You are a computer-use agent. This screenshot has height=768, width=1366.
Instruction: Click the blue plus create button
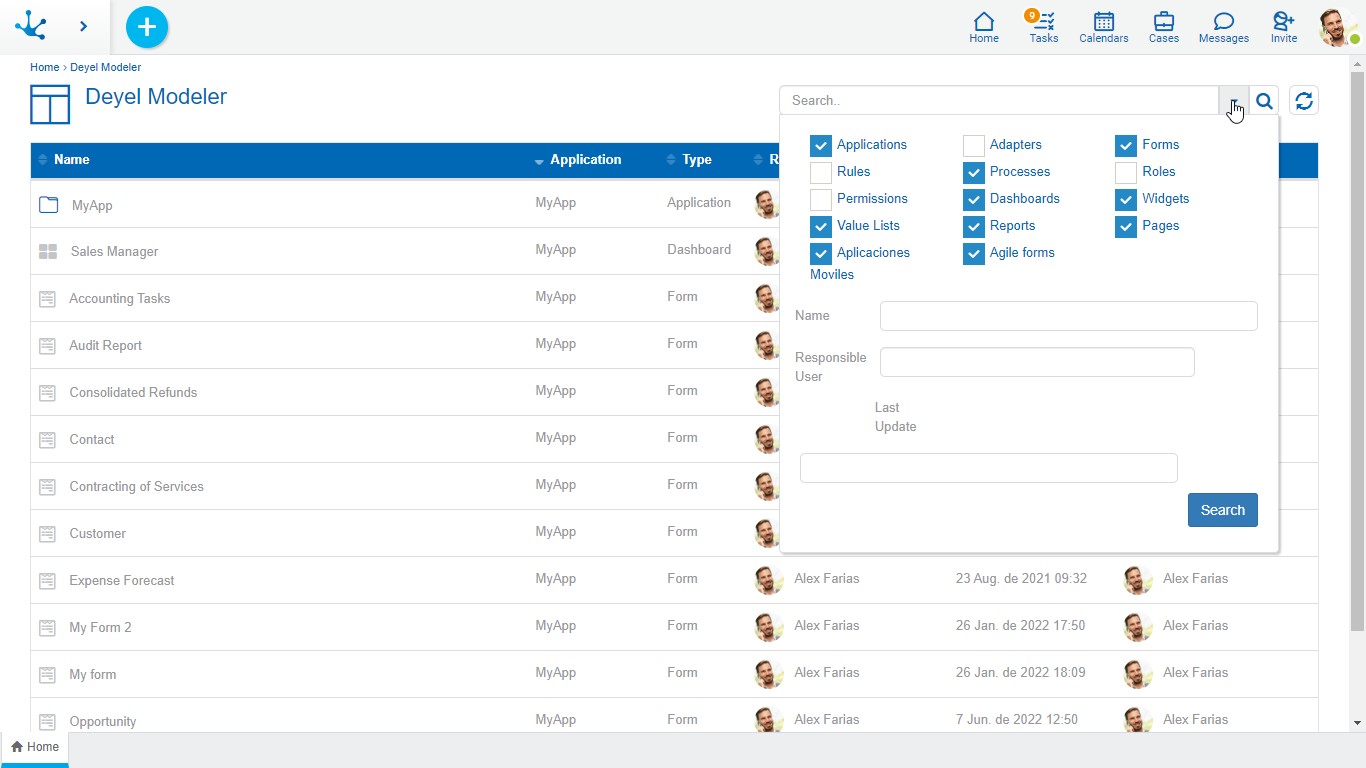click(147, 27)
